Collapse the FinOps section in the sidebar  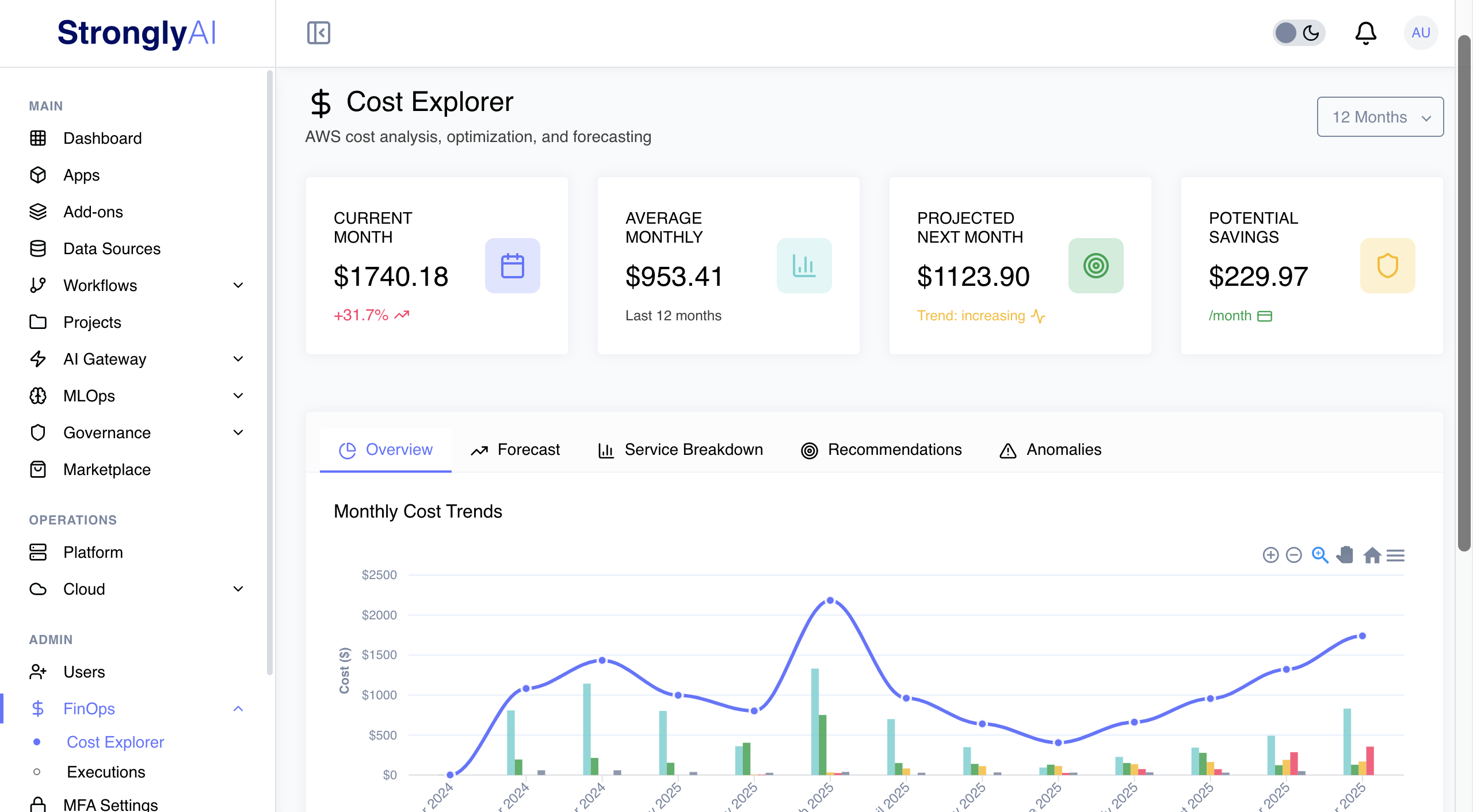238,708
